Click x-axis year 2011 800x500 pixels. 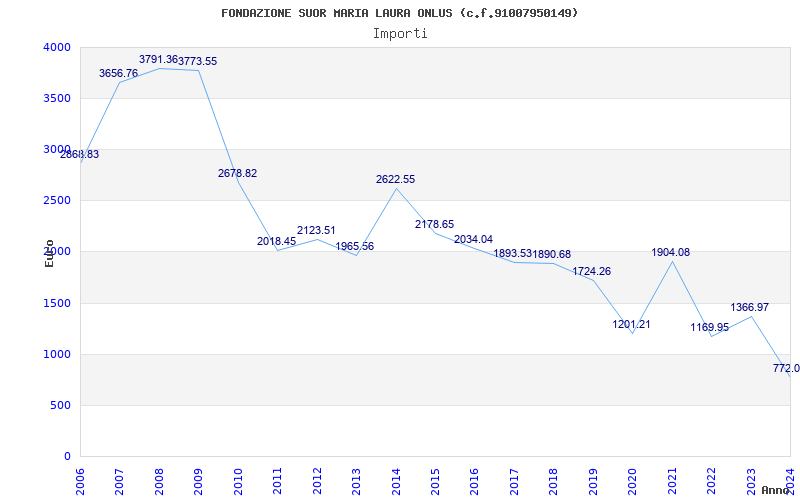[278, 482]
